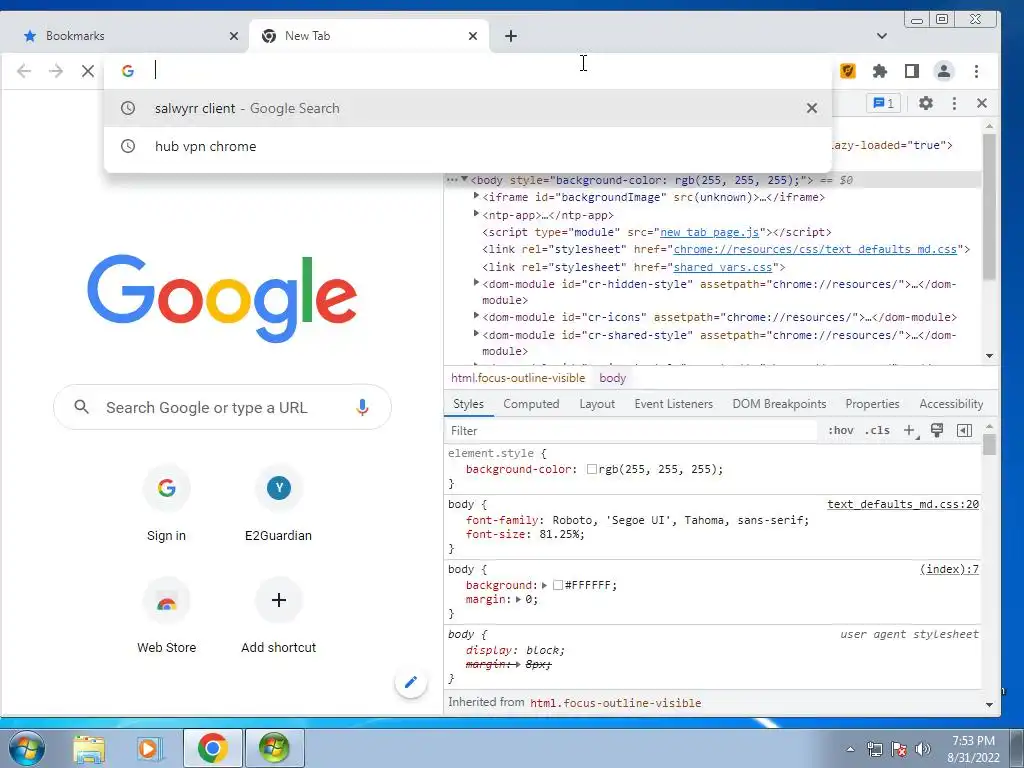Image resolution: width=1024 pixels, height=768 pixels.
Task: Start voice search with the microphone
Action: 362,408
